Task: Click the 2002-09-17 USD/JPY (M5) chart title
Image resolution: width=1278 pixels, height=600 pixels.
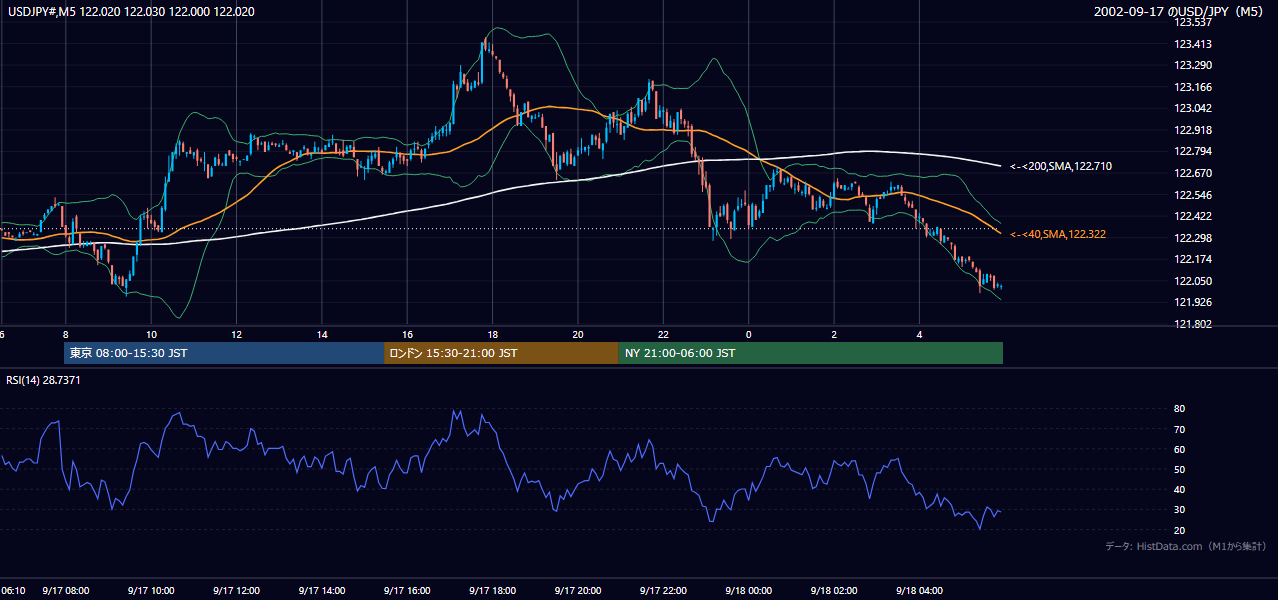Action: click(1181, 11)
